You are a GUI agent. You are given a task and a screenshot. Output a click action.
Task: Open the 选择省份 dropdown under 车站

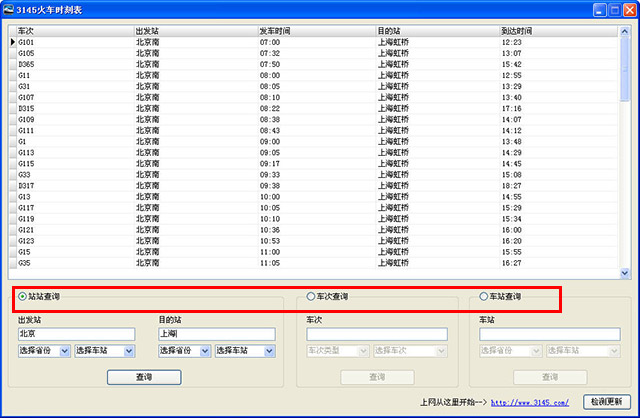[511, 351]
